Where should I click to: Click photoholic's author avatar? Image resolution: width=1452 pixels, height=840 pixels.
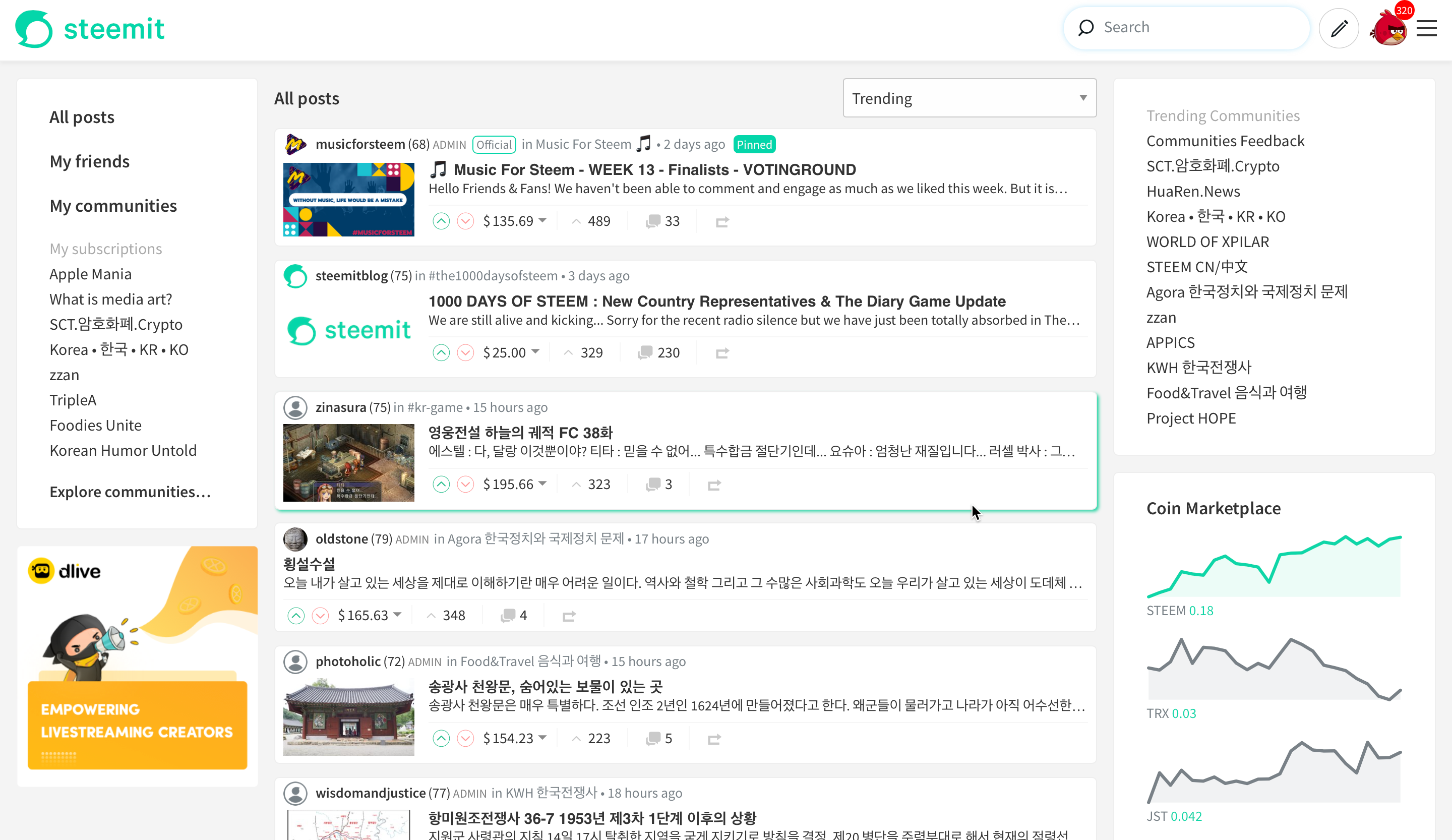coord(295,662)
